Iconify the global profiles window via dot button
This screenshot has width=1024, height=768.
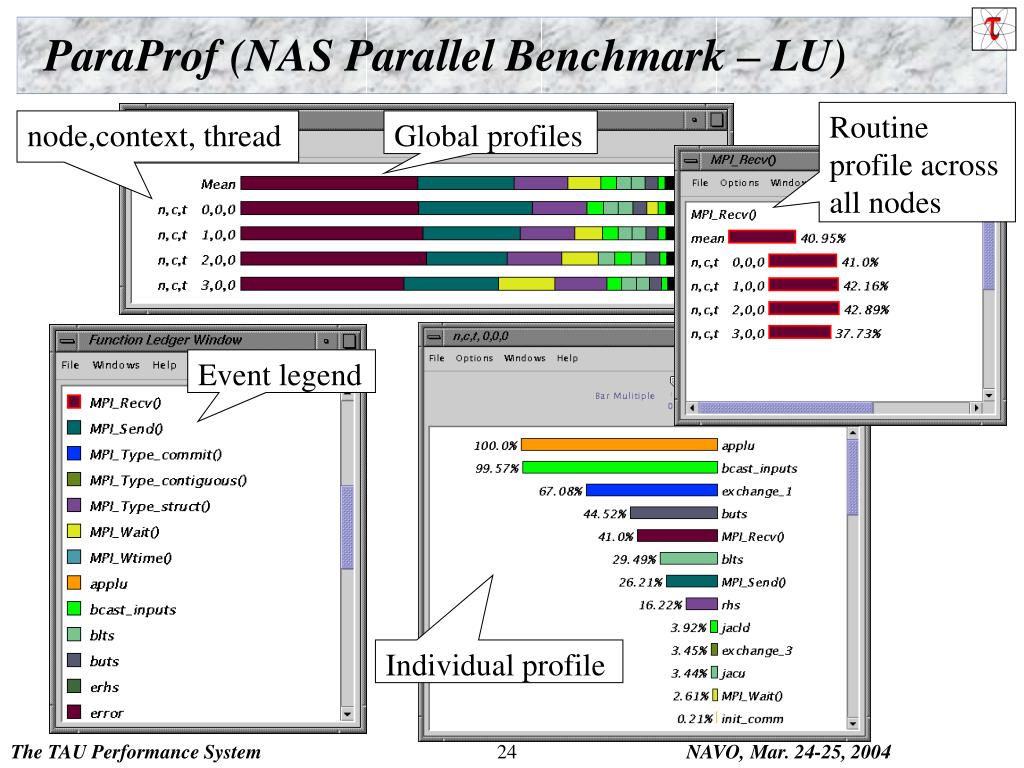pos(694,120)
